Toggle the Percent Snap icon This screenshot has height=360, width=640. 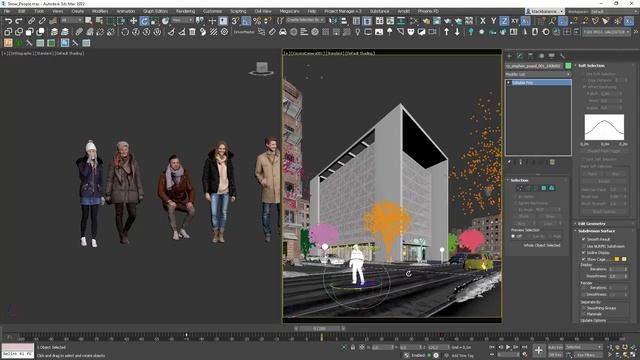[x=257, y=20]
